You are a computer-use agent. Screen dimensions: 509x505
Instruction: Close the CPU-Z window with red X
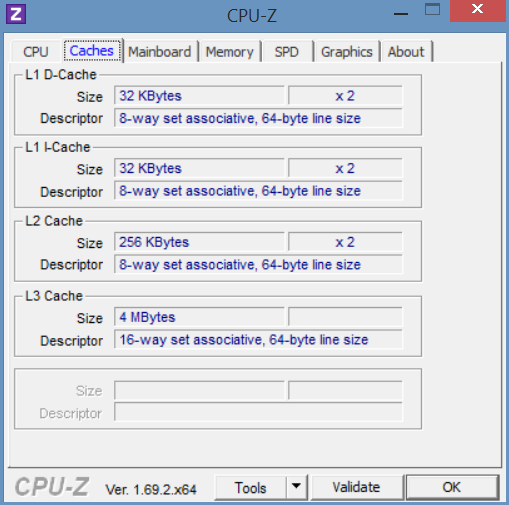pos(477,10)
